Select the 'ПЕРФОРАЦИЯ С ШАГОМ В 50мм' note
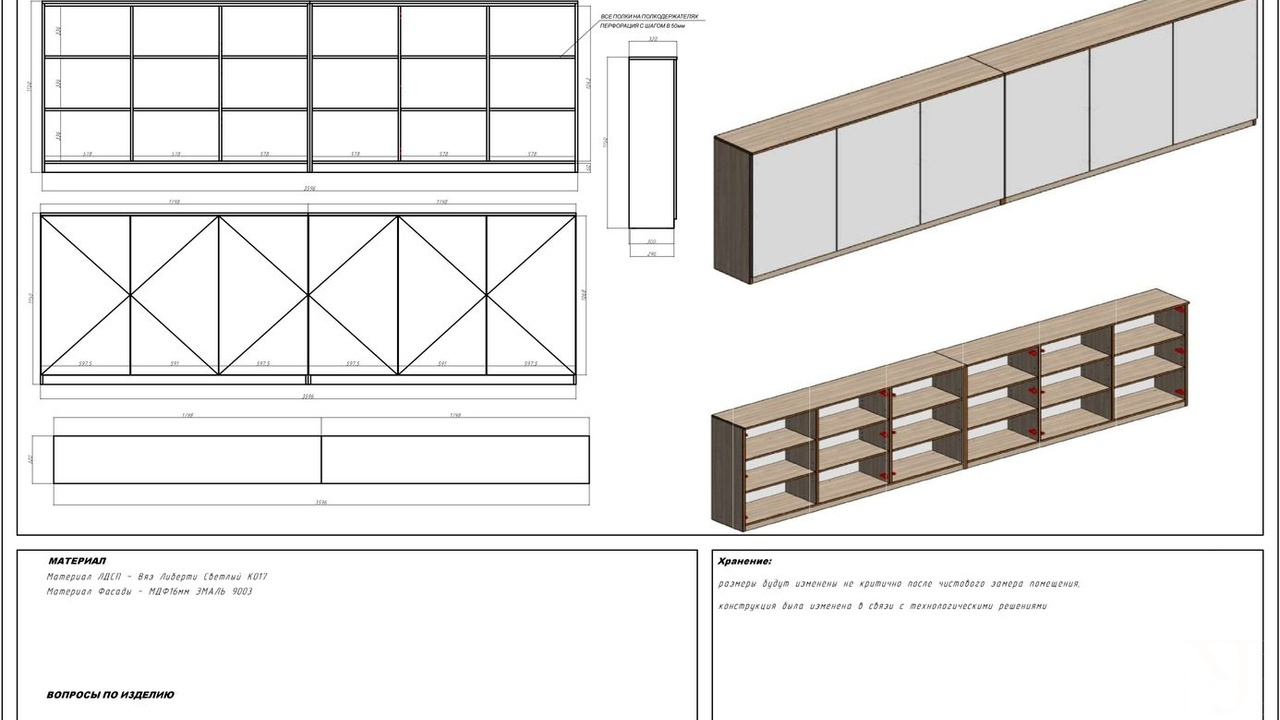 coord(644,26)
